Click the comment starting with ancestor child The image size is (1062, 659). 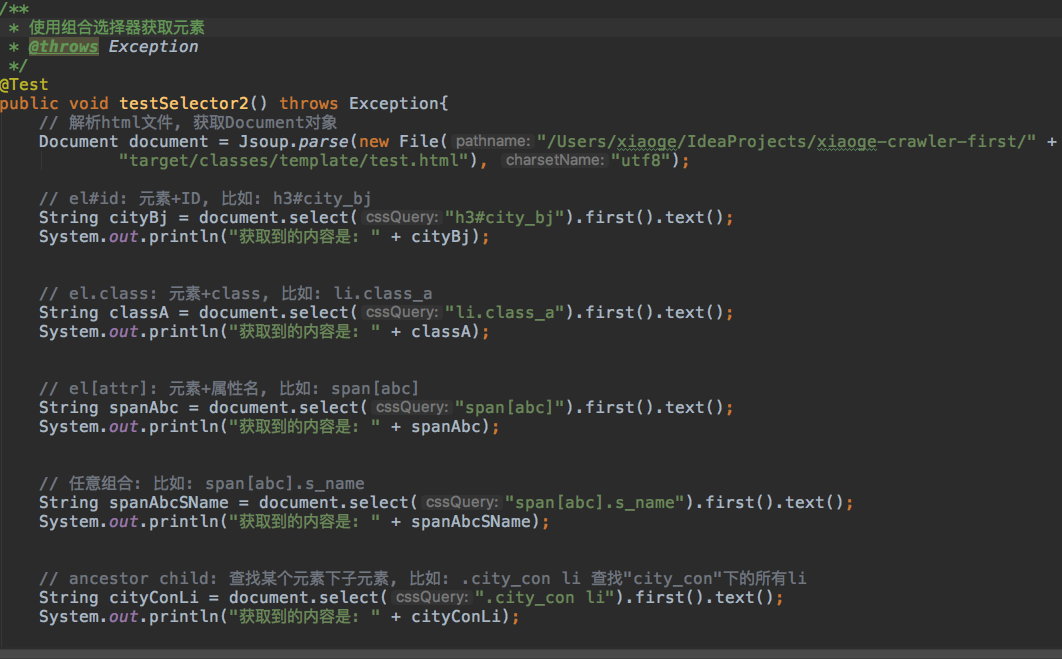(423, 578)
